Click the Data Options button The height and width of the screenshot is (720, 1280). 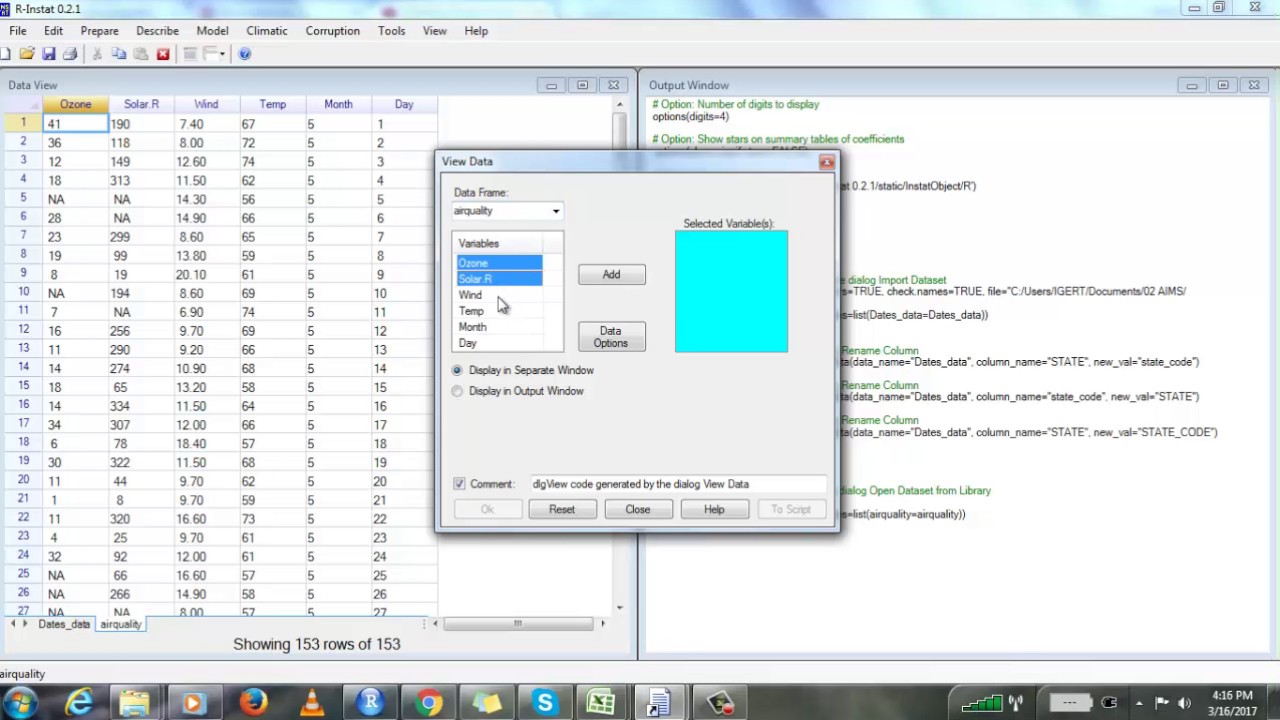point(611,337)
